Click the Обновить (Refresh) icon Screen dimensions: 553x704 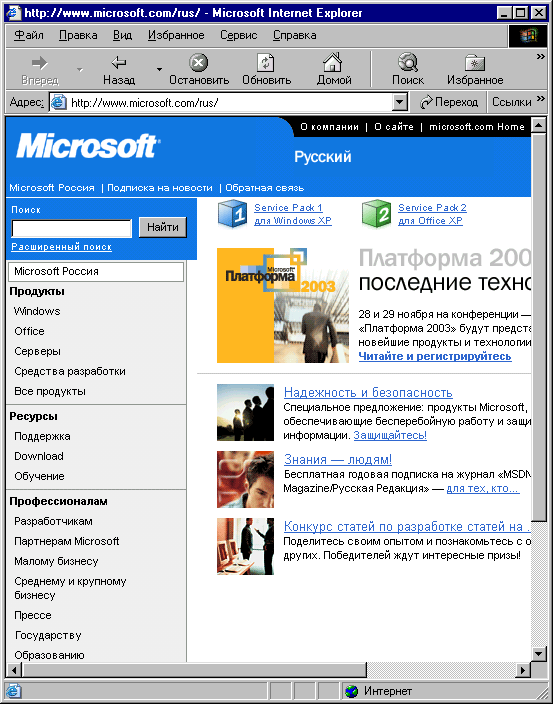pos(266,62)
